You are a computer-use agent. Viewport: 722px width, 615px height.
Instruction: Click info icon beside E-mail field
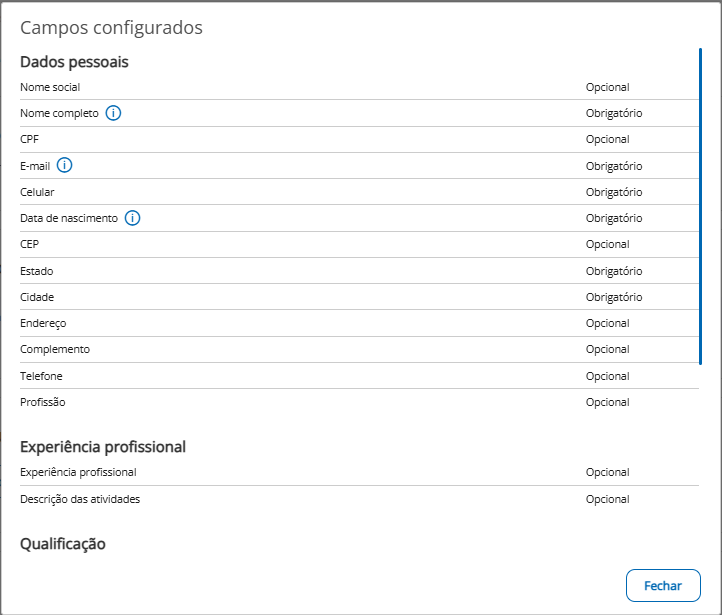pos(65,166)
